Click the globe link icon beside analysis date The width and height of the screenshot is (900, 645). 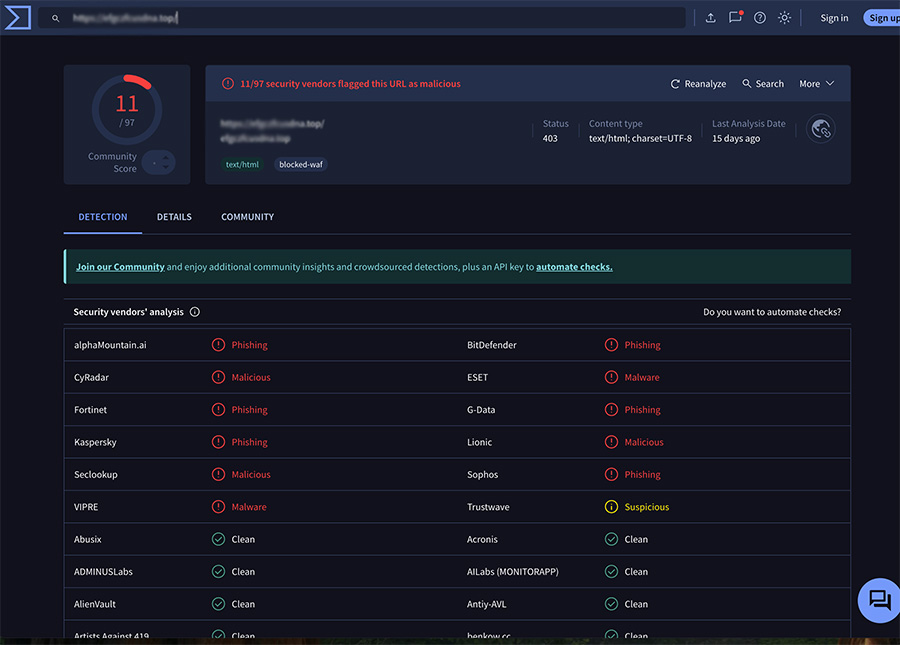pyautogui.click(x=821, y=129)
